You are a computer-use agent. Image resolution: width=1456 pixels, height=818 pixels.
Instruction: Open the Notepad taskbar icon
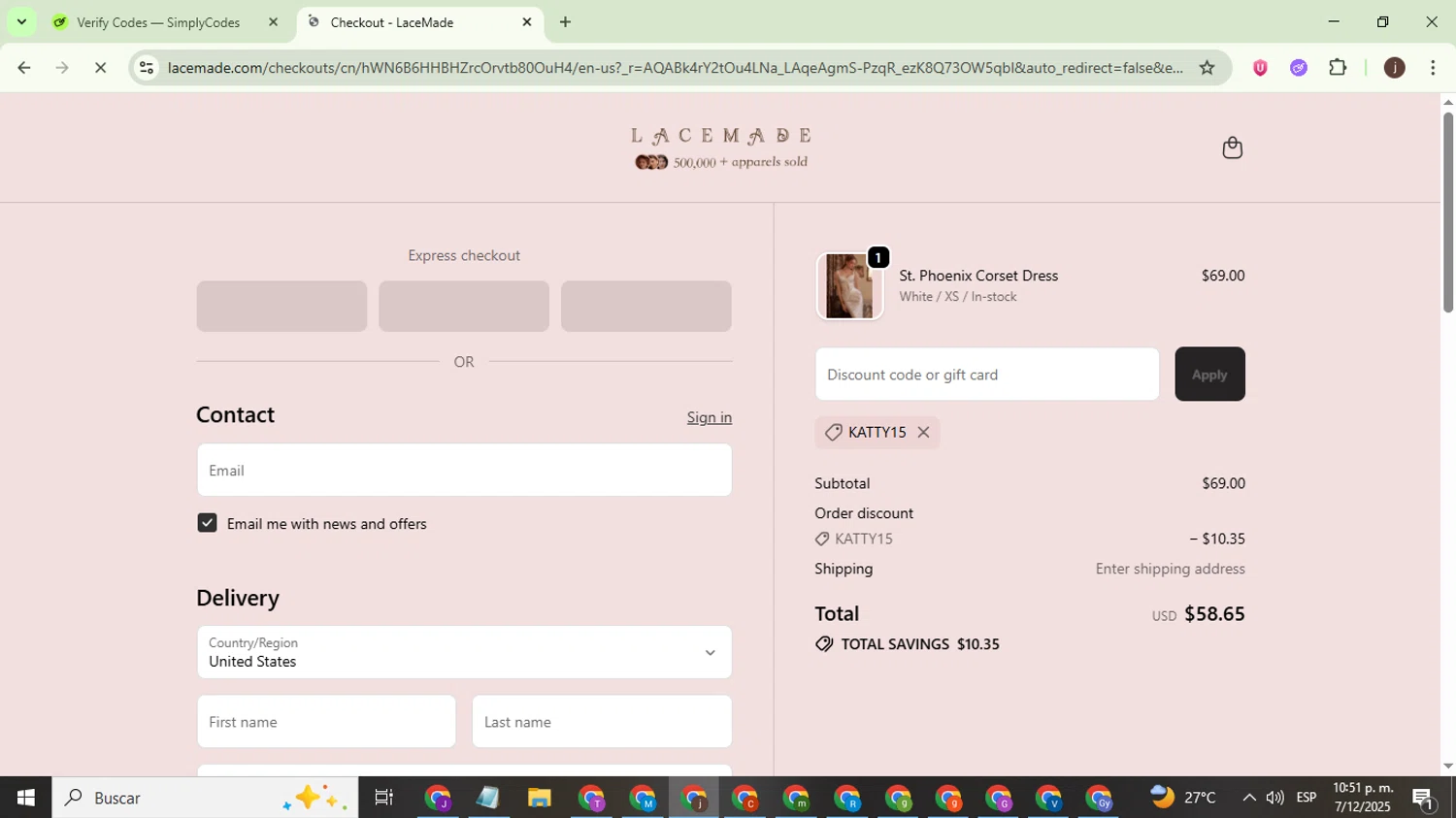[x=487, y=798]
